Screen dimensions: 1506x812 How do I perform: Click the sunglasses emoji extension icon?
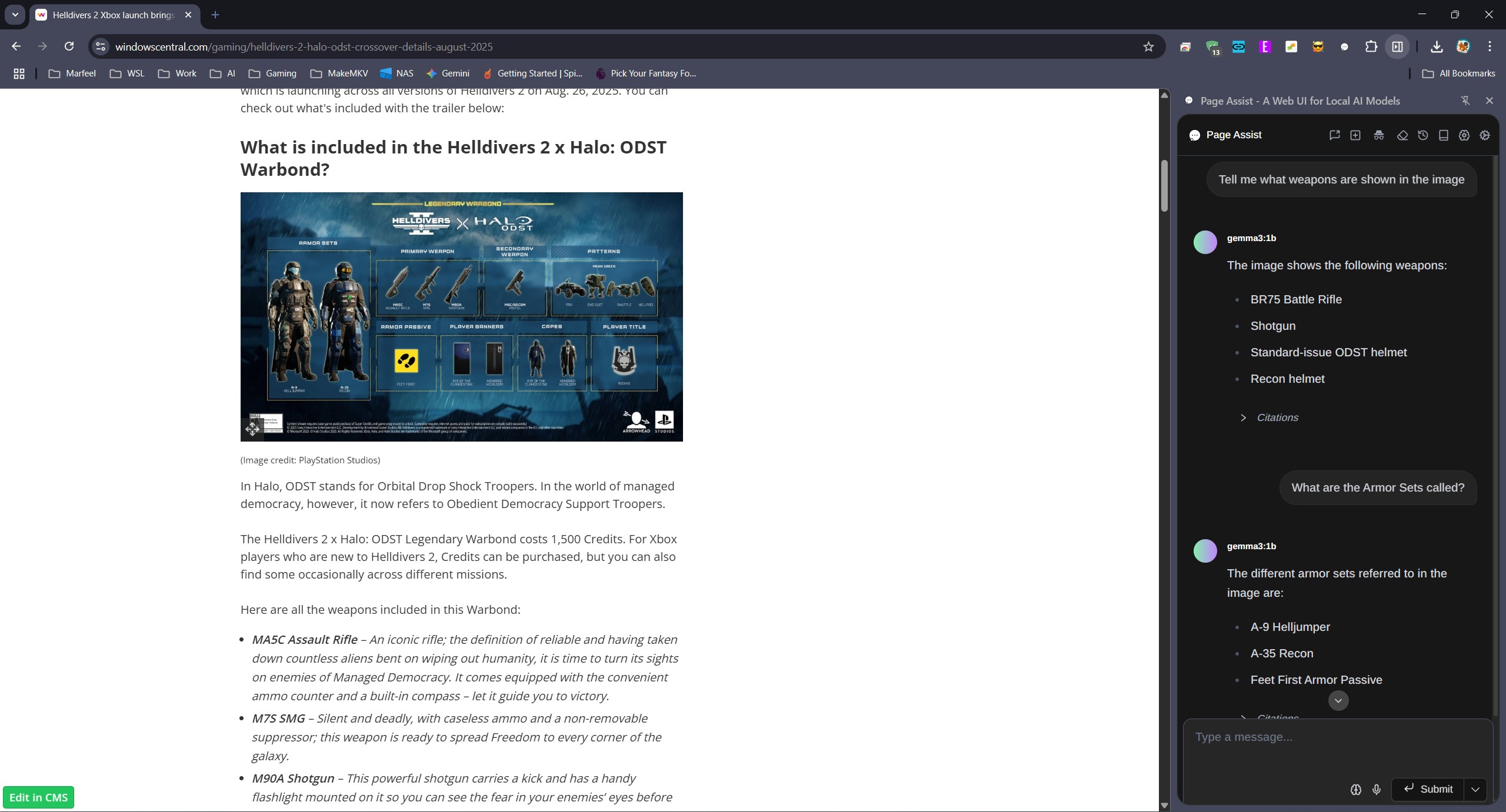pos(1318,46)
